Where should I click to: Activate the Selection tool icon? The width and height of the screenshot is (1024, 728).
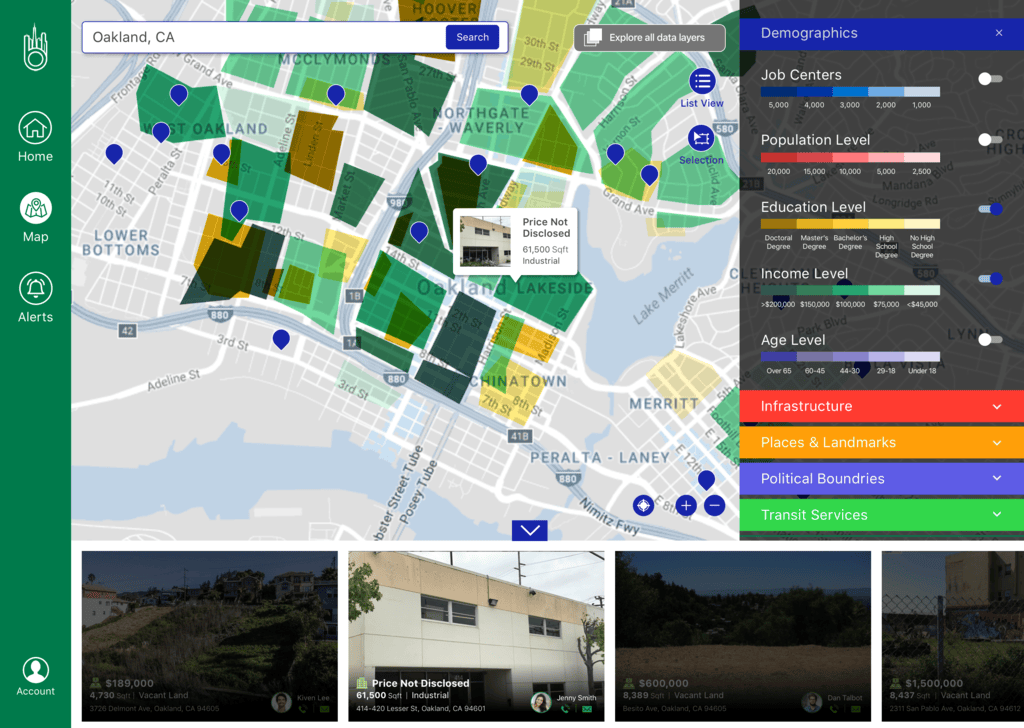[x=701, y=138]
